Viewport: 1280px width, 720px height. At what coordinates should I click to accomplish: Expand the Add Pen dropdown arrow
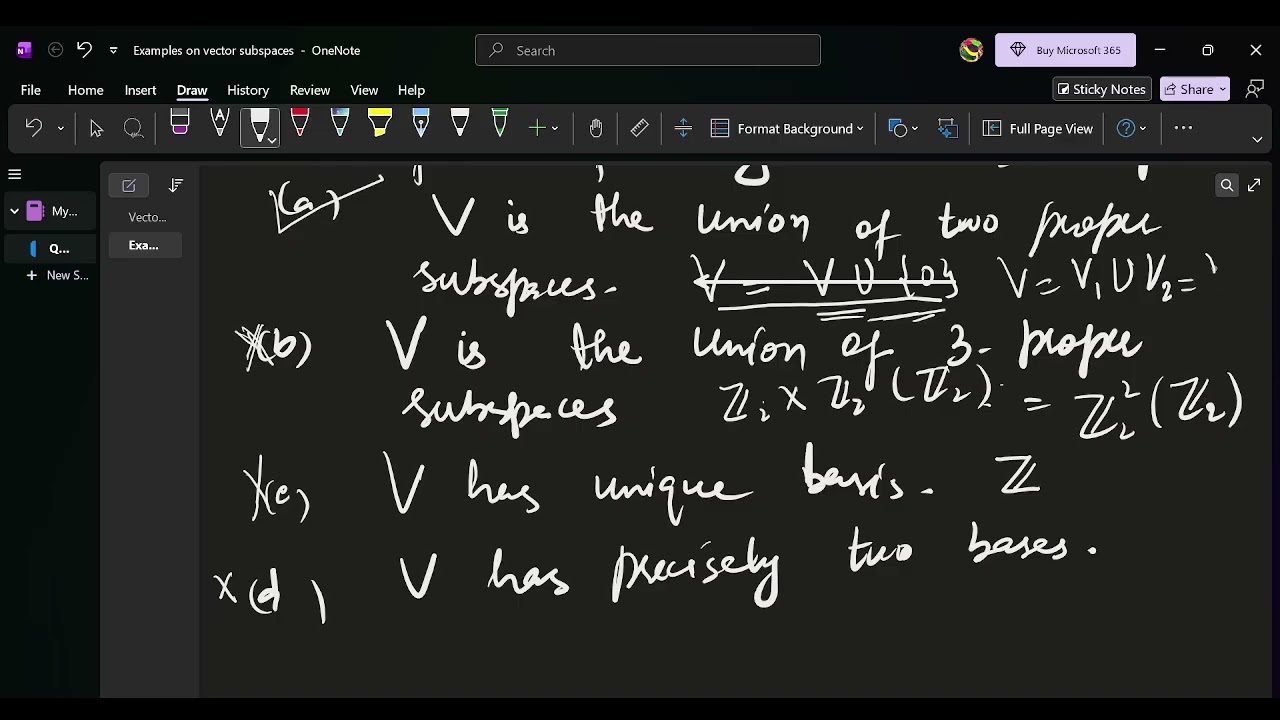(x=555, y=129)
